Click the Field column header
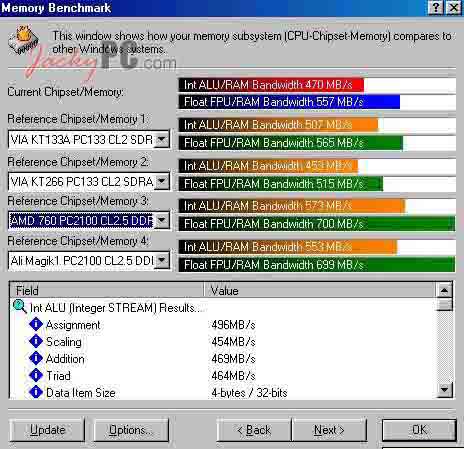The height and width of the screenshot is (449, 464). pyautogui.click(x=106, y=291)
